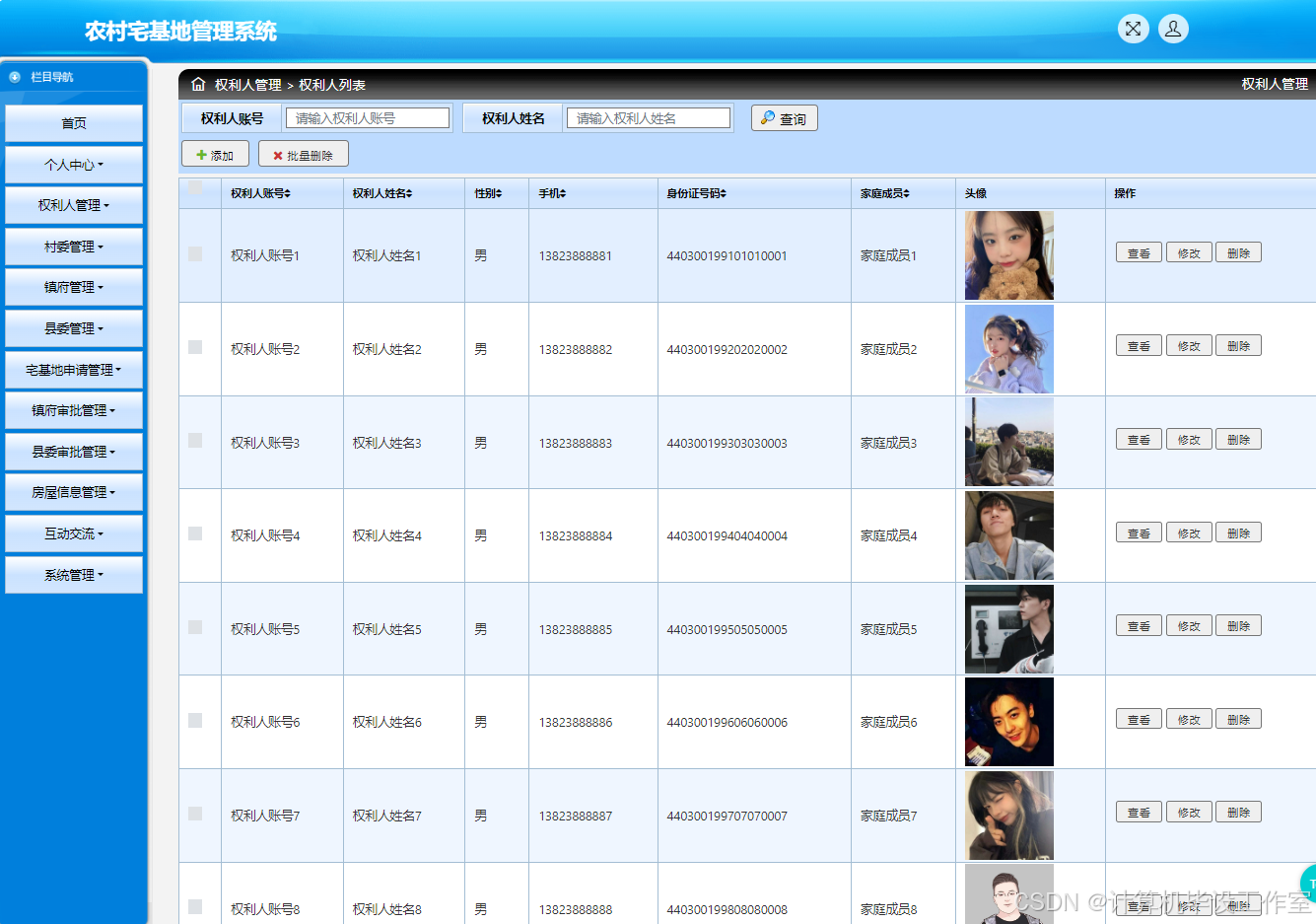Check the row checkbox for 权利人账号4
This screenshot has width=1316, height=924.
tap(195, 533)
